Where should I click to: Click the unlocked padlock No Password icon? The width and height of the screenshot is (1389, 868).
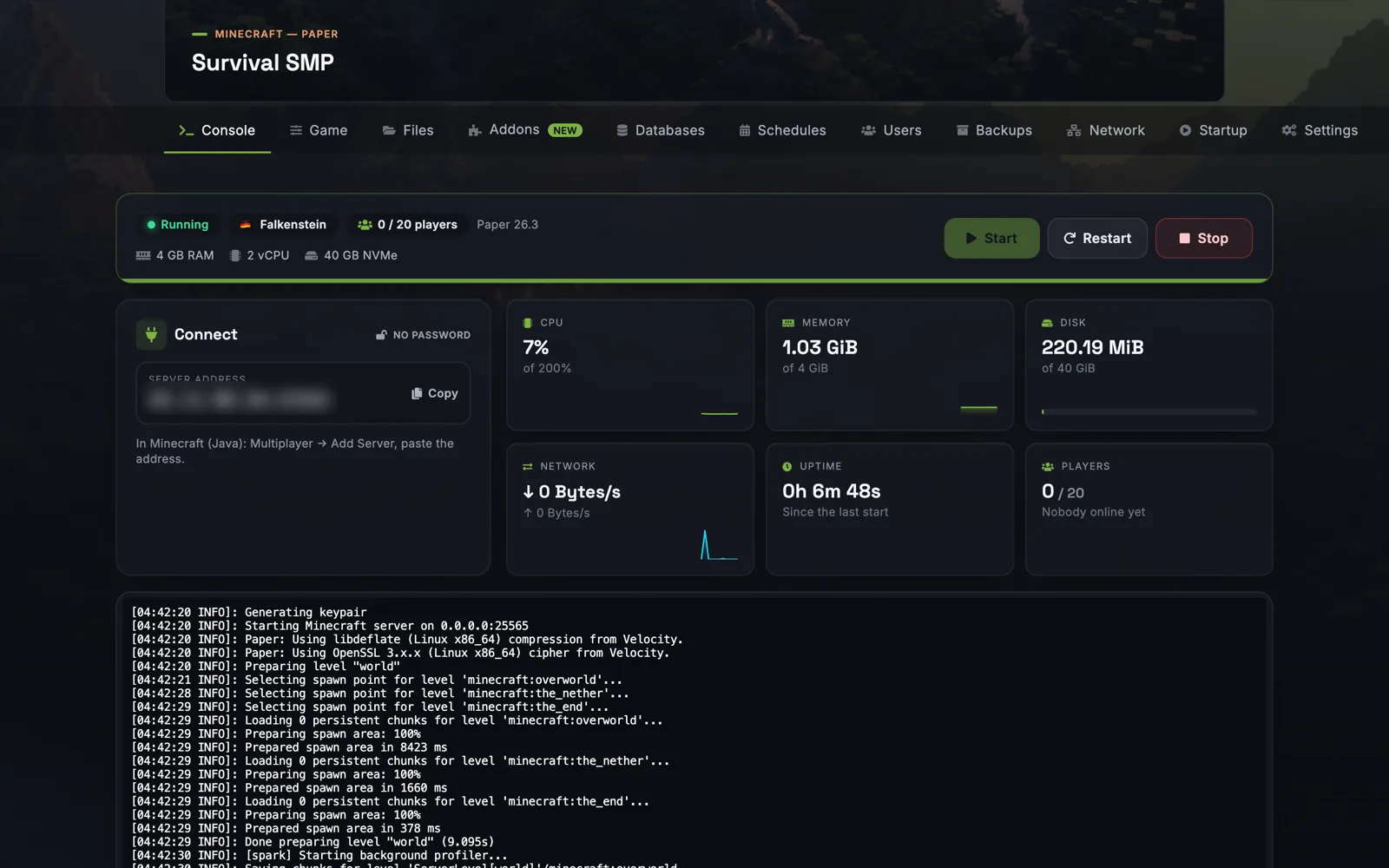381,335
